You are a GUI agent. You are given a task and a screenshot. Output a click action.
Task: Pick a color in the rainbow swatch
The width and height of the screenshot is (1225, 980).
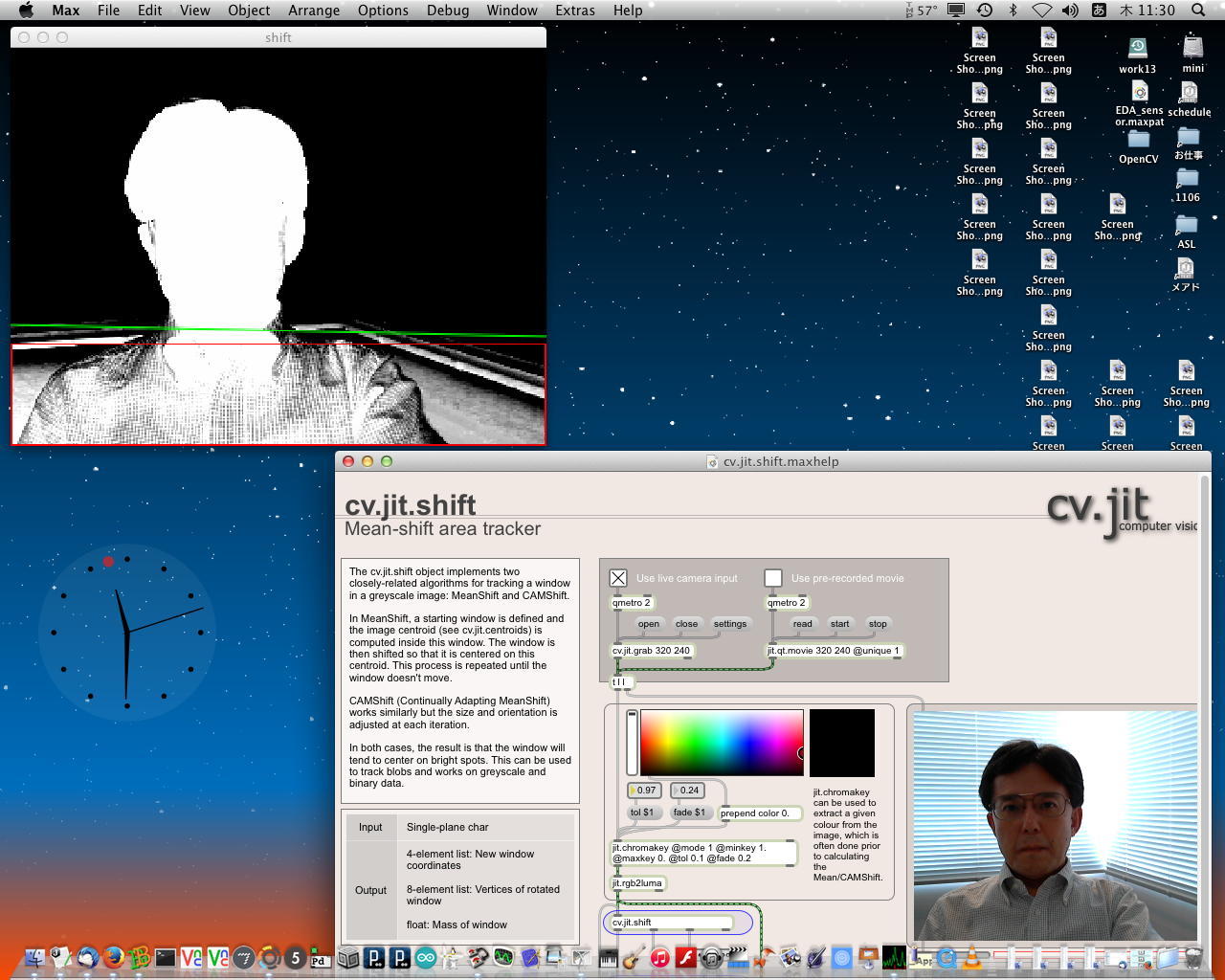[x=721, y=742]
